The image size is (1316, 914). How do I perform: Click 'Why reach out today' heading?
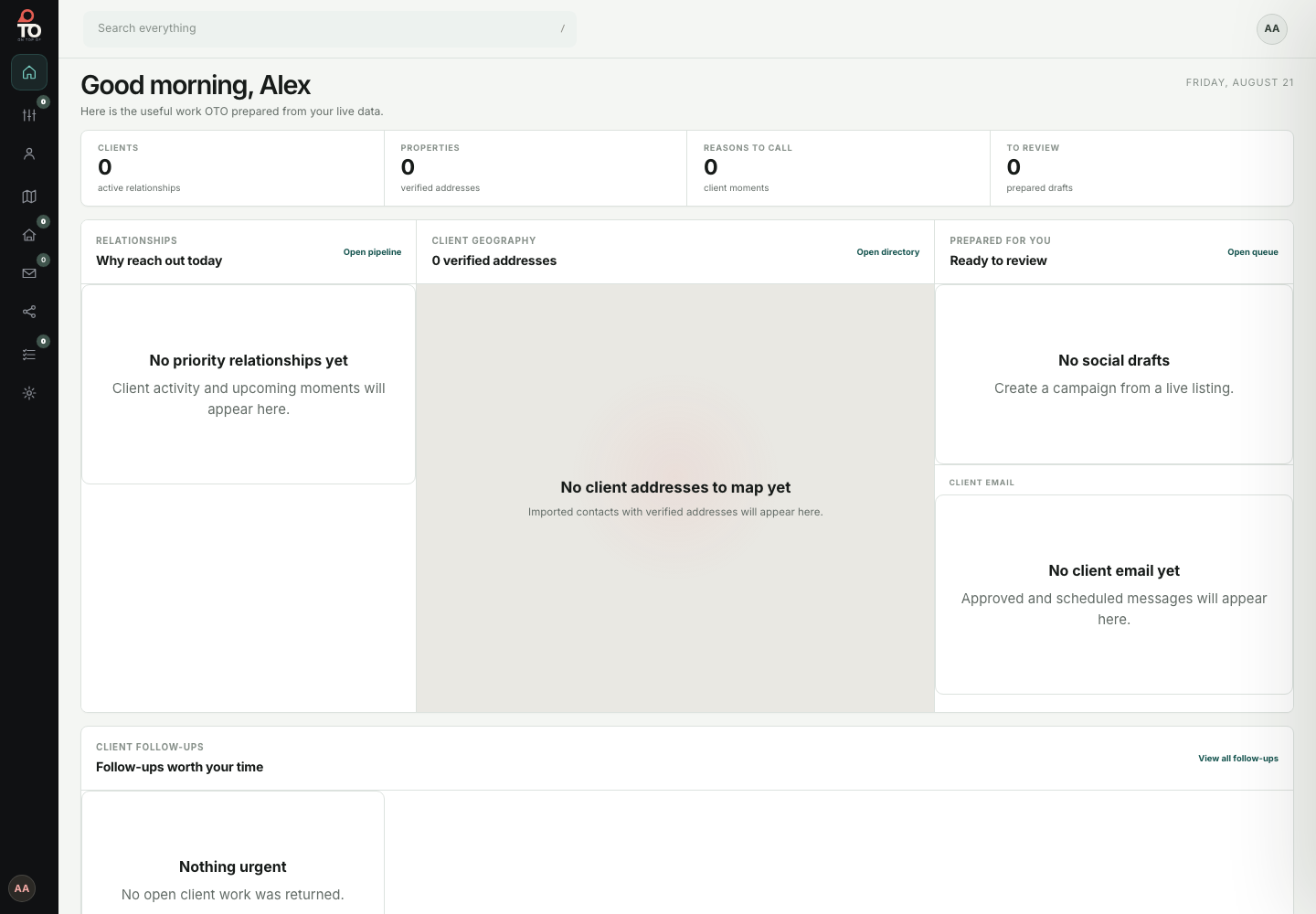159,260
